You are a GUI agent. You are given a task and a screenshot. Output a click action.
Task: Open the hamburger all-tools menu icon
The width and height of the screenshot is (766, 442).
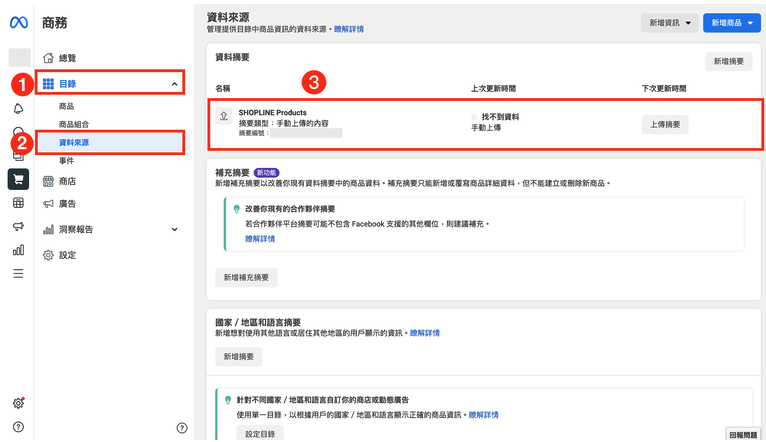click(x=18, y=274)
